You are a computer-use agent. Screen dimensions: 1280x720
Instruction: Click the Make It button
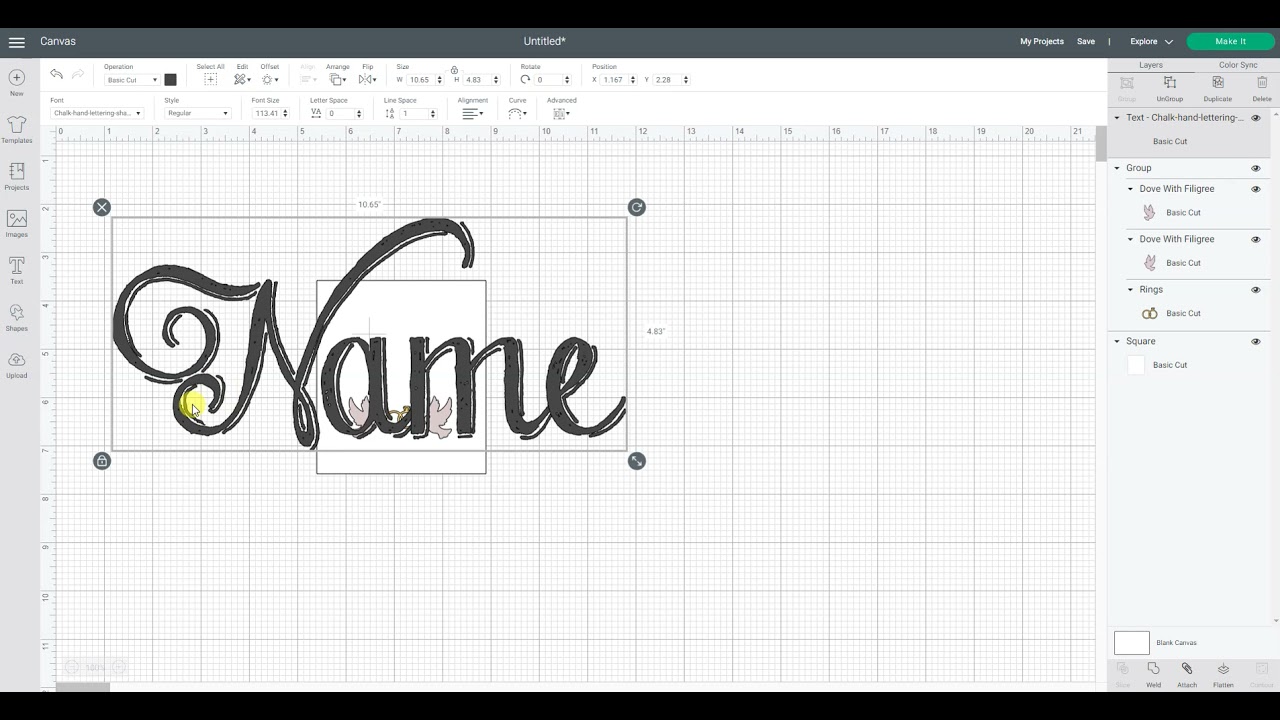(x=1230, y=42)
